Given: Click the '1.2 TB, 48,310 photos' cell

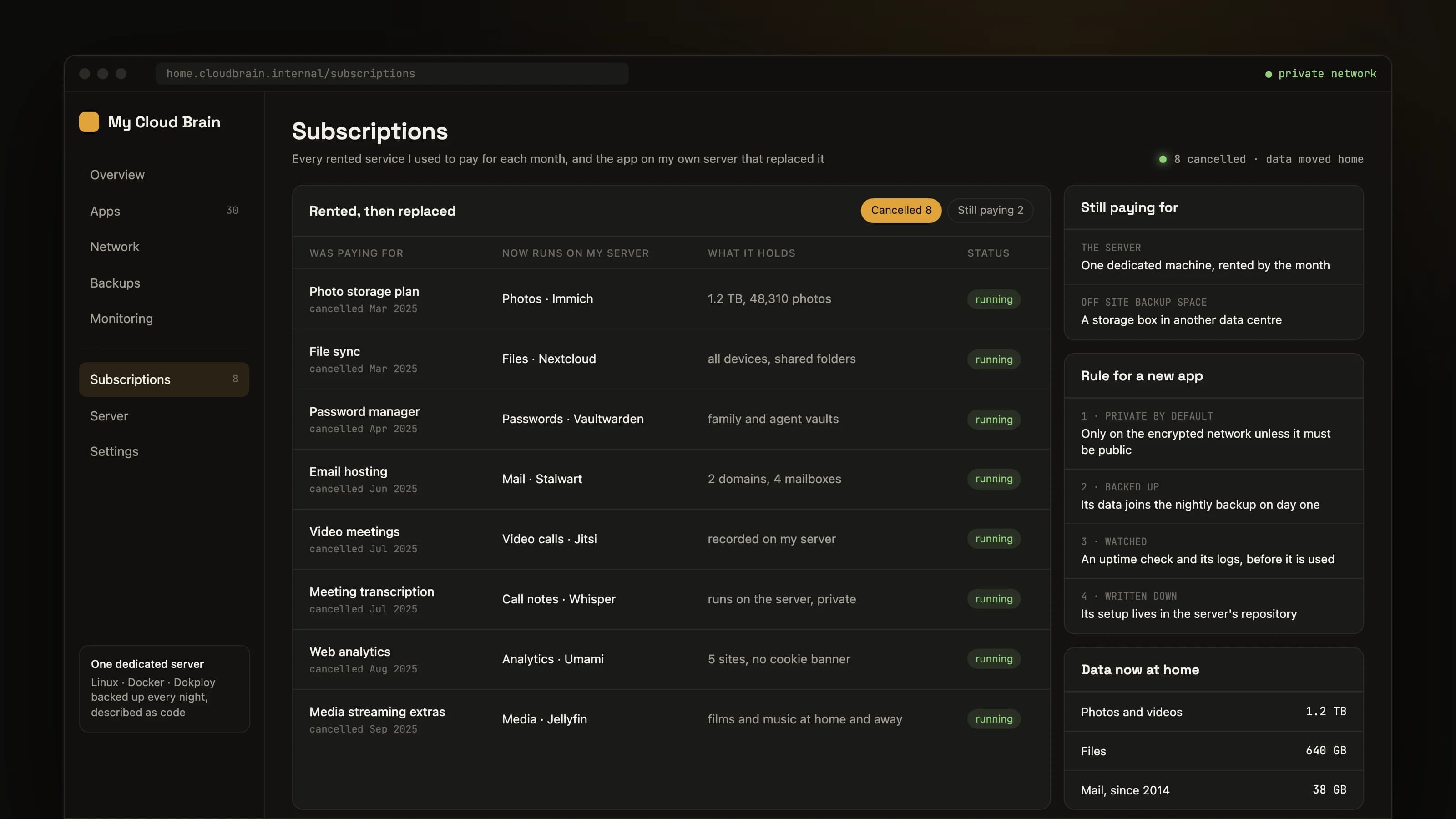Looking at the screenshot, I should tap(769, 299).
